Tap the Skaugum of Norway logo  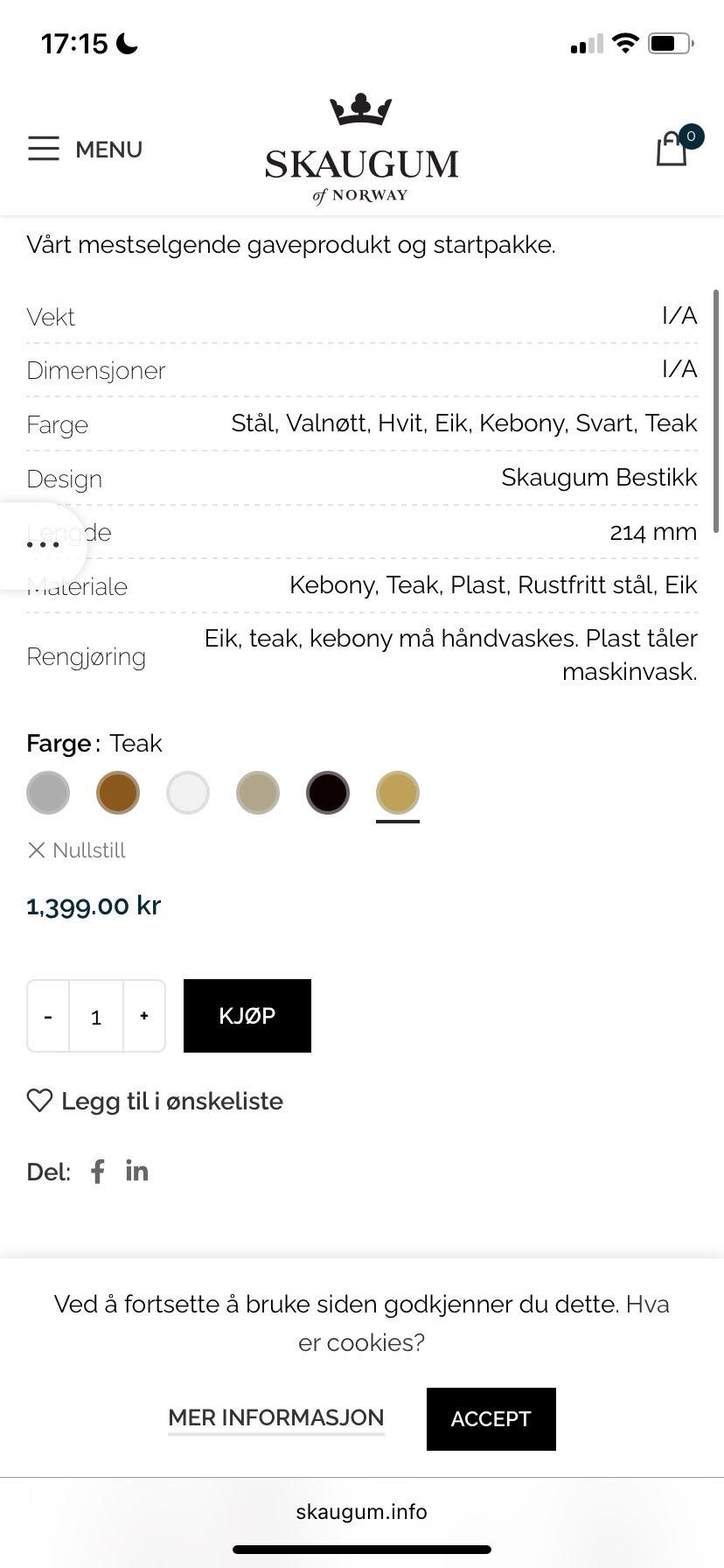click(x=361, y=150)
